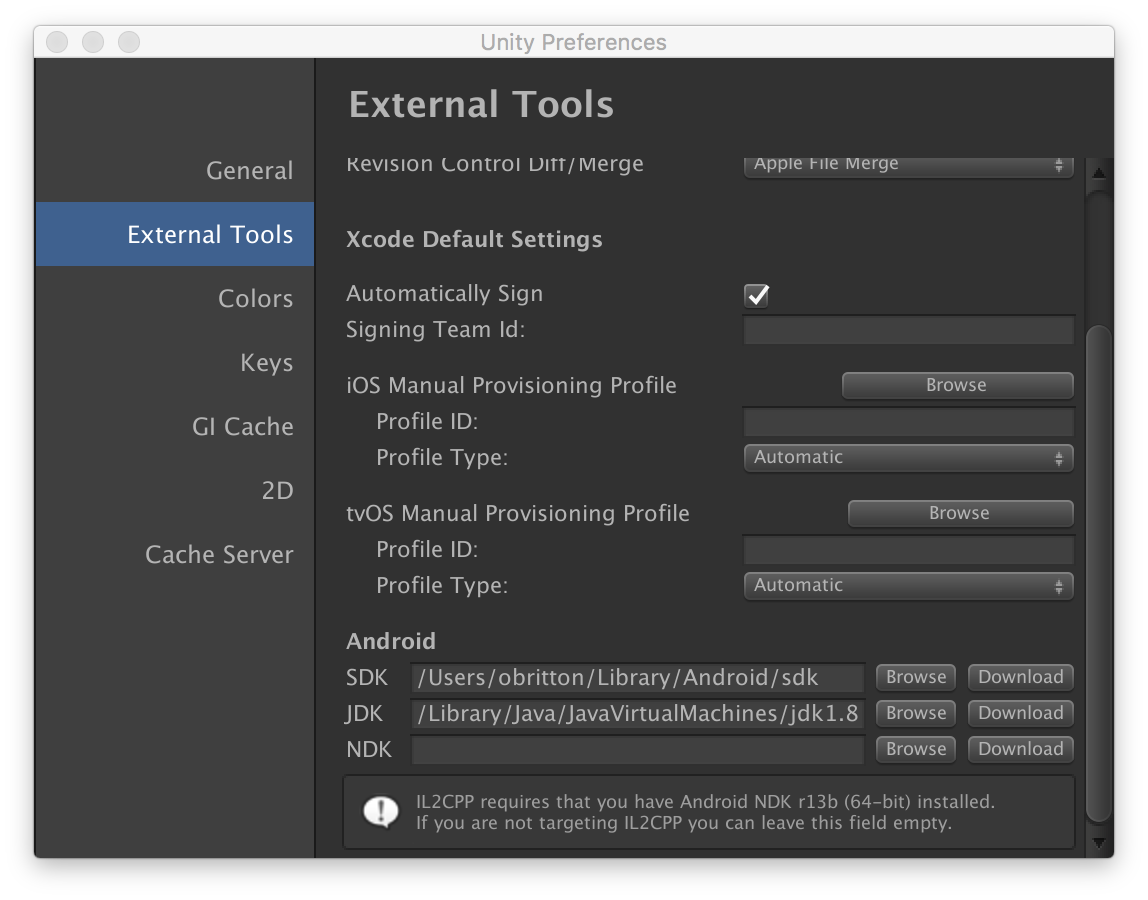Click the empty NDK path field
The width and height of the screenshot is (1148, 900).
pos(637,749)
